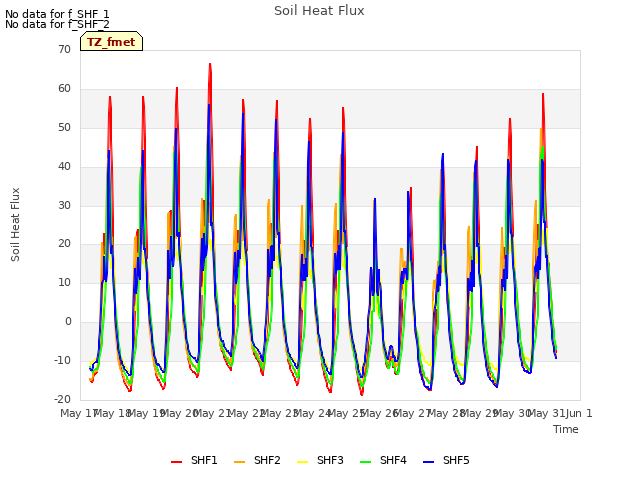Screen dimensions: 640x480
Task: Click the 'No data for f_SHF_2' message
Action: [x=57, y=24]
